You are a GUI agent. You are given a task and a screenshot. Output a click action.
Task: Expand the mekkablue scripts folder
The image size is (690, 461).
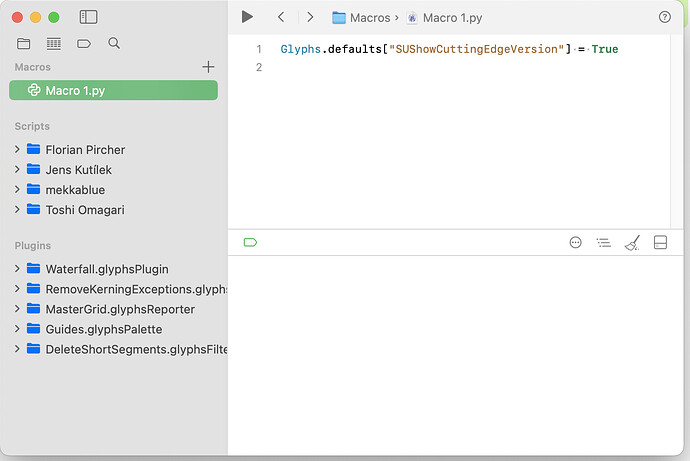[x=17, y=190]
